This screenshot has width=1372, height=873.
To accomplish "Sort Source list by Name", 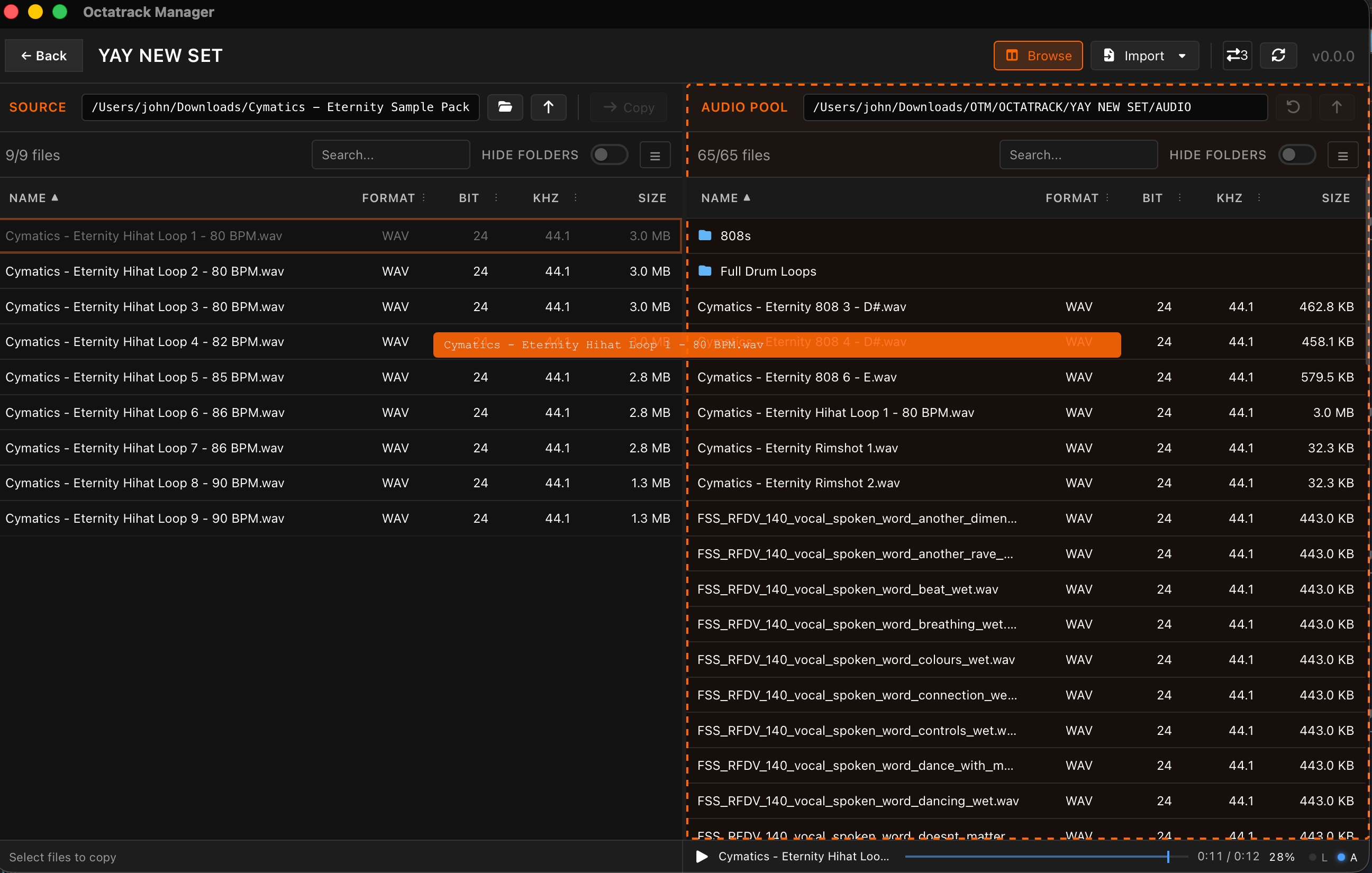I will pos(34,198).
